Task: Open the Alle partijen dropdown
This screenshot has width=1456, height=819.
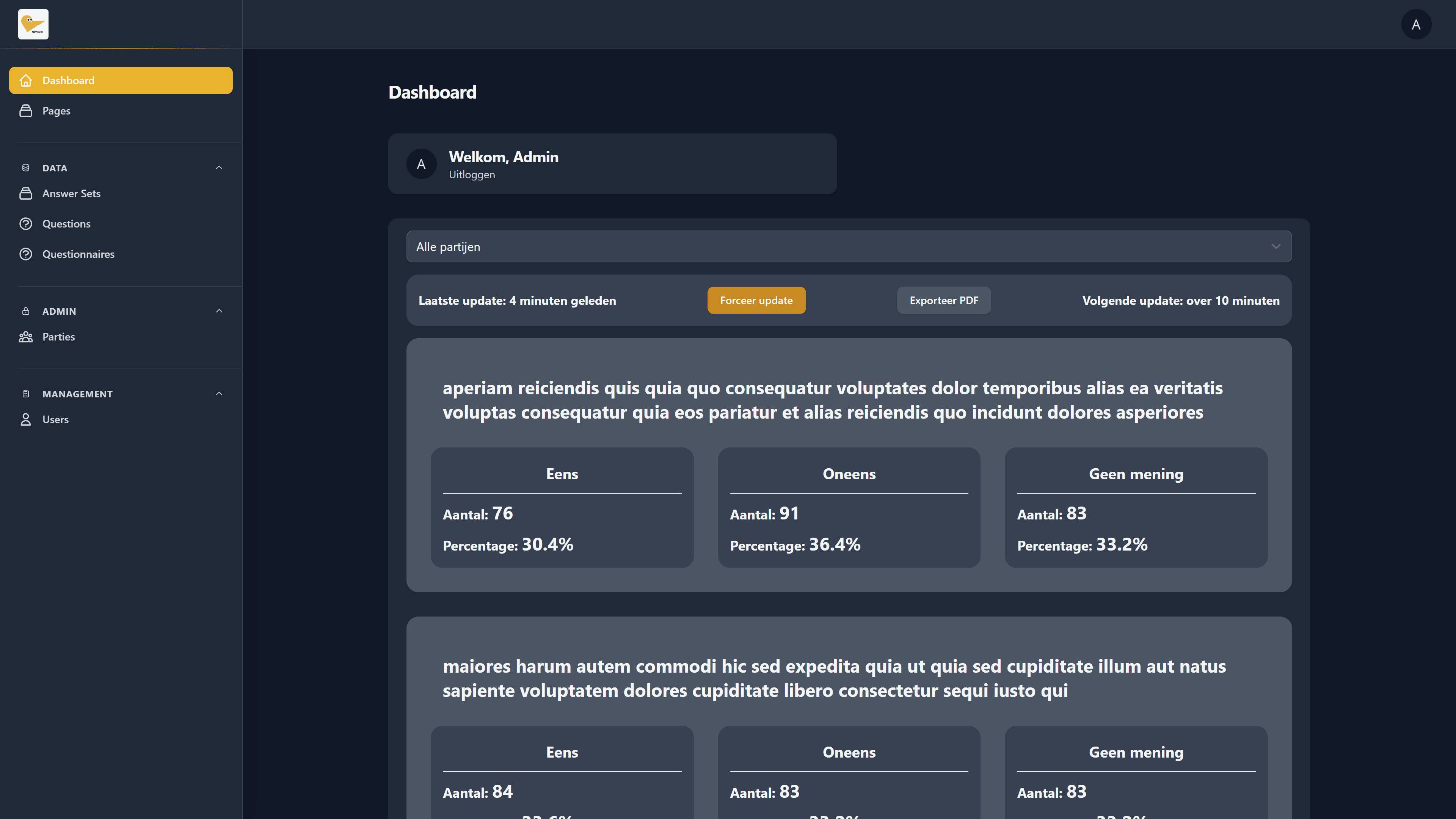Action: 849,246
